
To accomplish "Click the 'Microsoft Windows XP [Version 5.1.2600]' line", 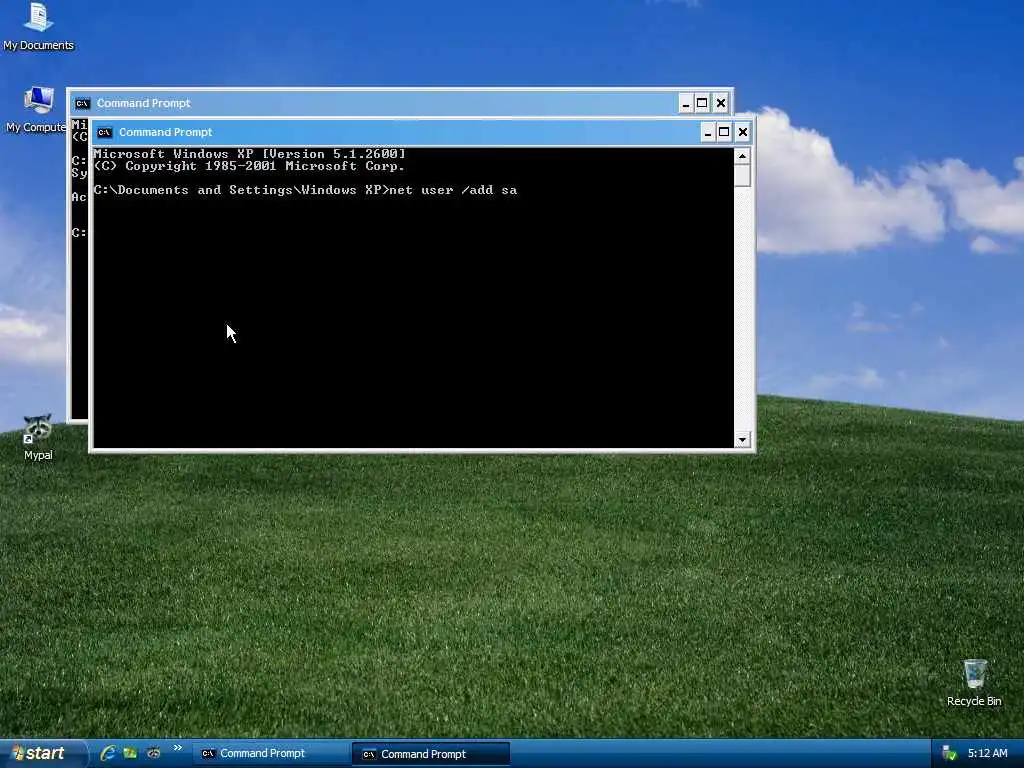I will click(249, 154).
